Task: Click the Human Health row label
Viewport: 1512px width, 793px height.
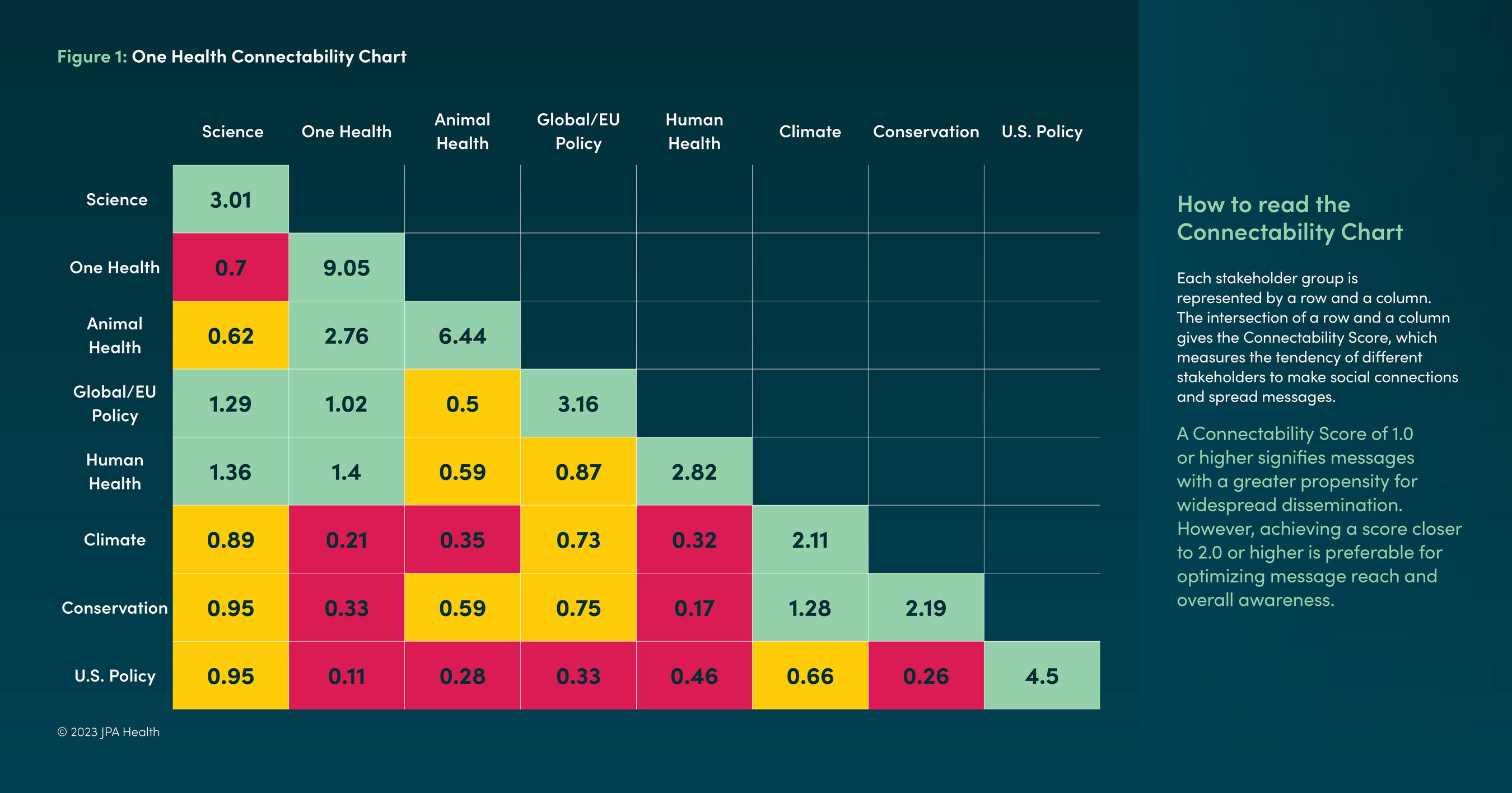Action: click(x=114, y=472)
